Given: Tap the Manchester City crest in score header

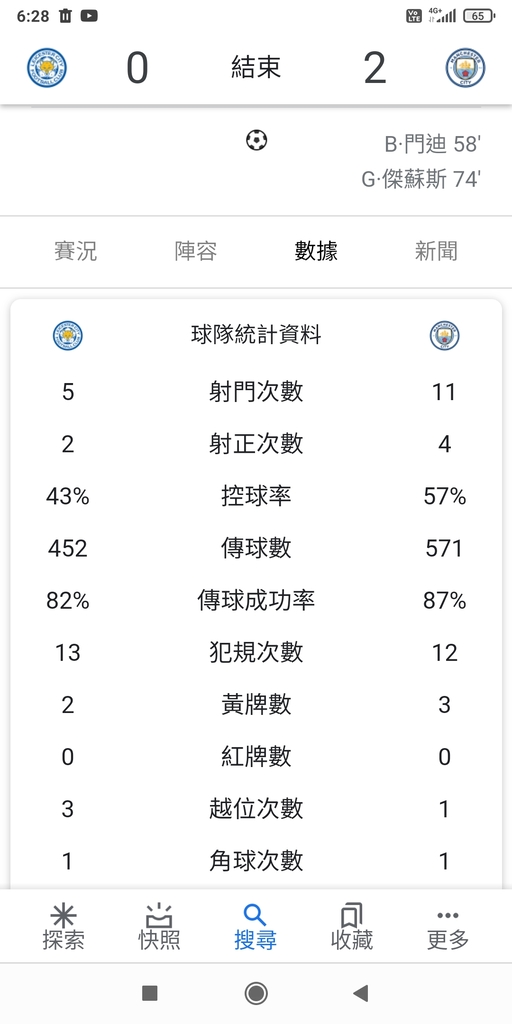Looking at the screenshot, I should [465, 68].
